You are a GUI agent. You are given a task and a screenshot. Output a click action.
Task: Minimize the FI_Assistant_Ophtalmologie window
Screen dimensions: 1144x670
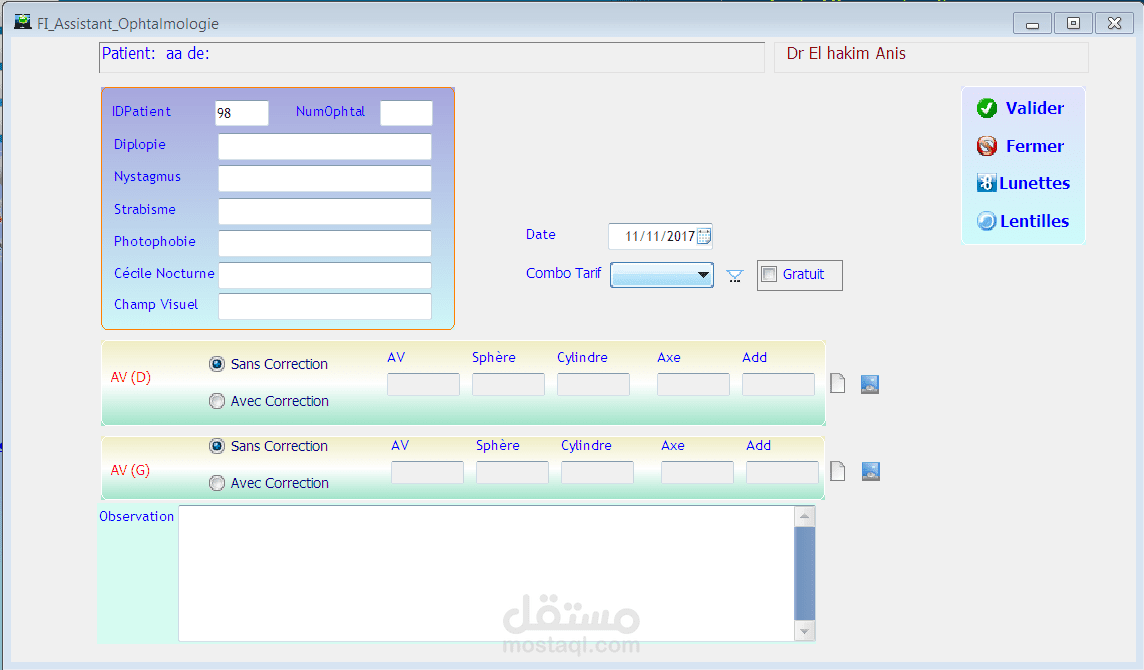coord(1032,23)
